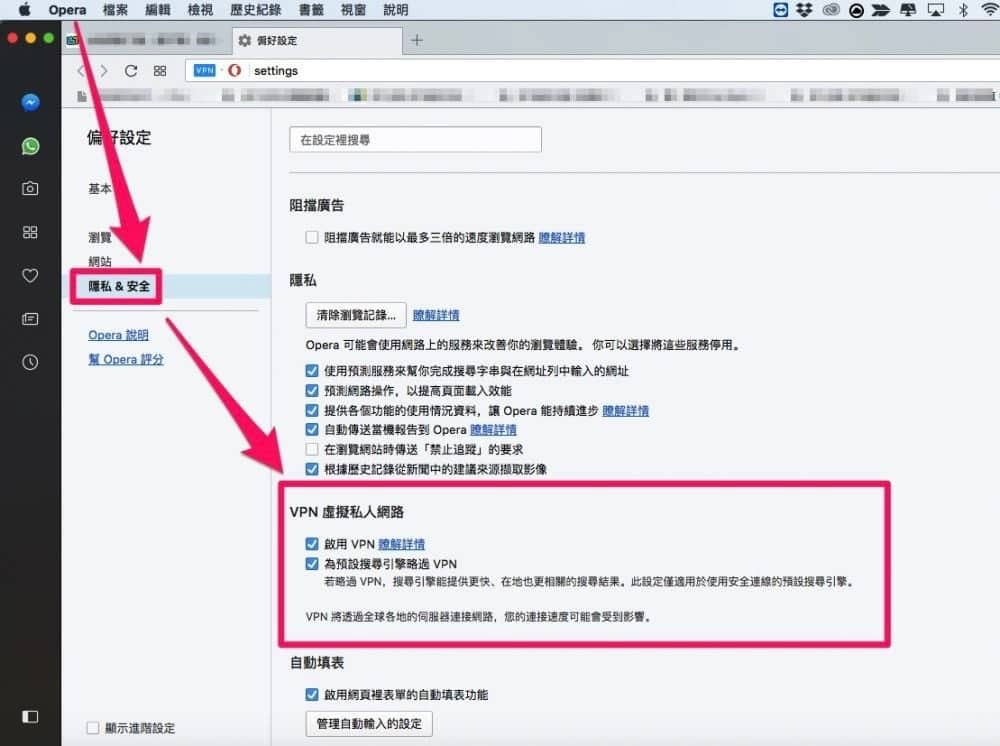Toggle 自動傳送當機報告到 Opera checkbox

tap(312, 429)
